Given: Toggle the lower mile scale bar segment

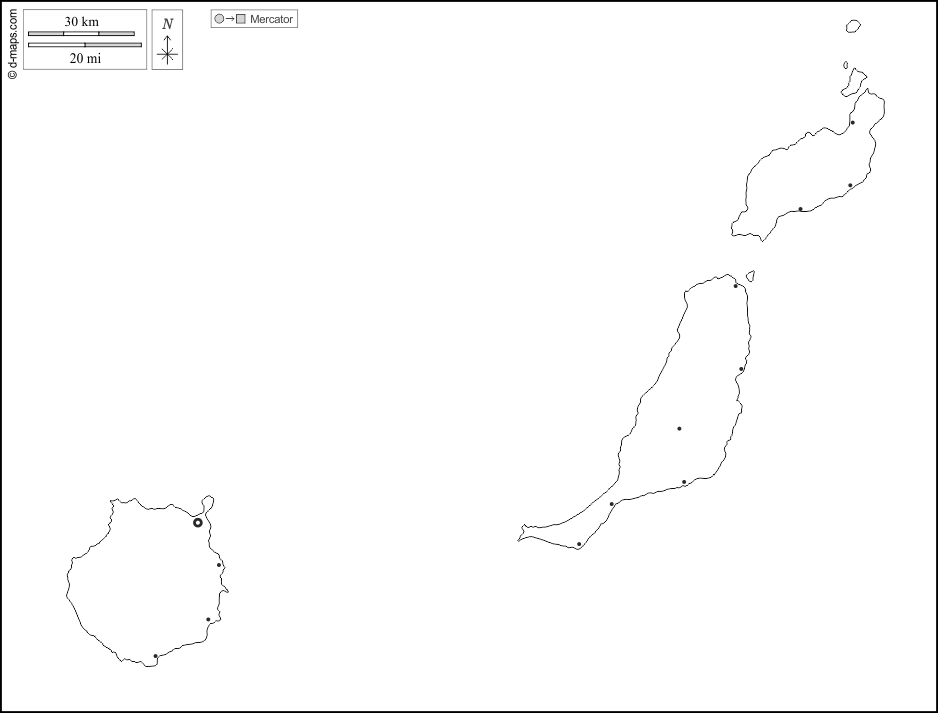Looking at the screenshot, I should coord(85,43).
